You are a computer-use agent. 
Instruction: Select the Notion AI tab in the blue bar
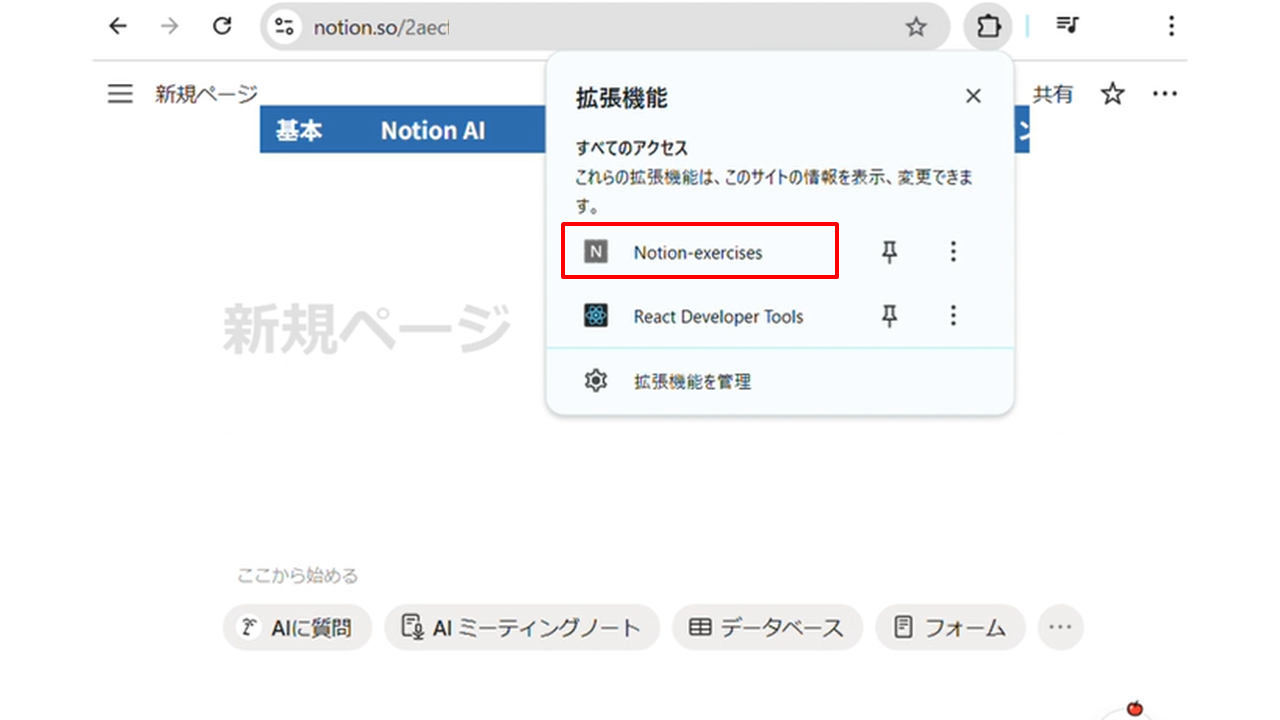tap(433, 130)
